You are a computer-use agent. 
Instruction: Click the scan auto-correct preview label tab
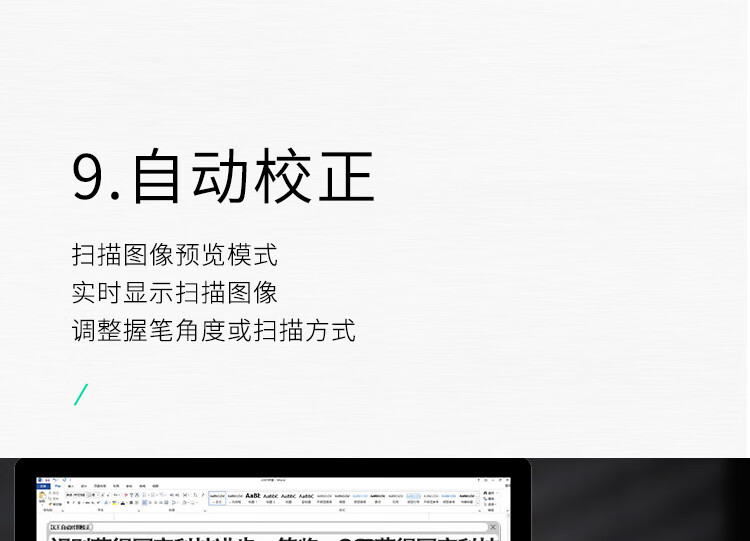point(70,527)
